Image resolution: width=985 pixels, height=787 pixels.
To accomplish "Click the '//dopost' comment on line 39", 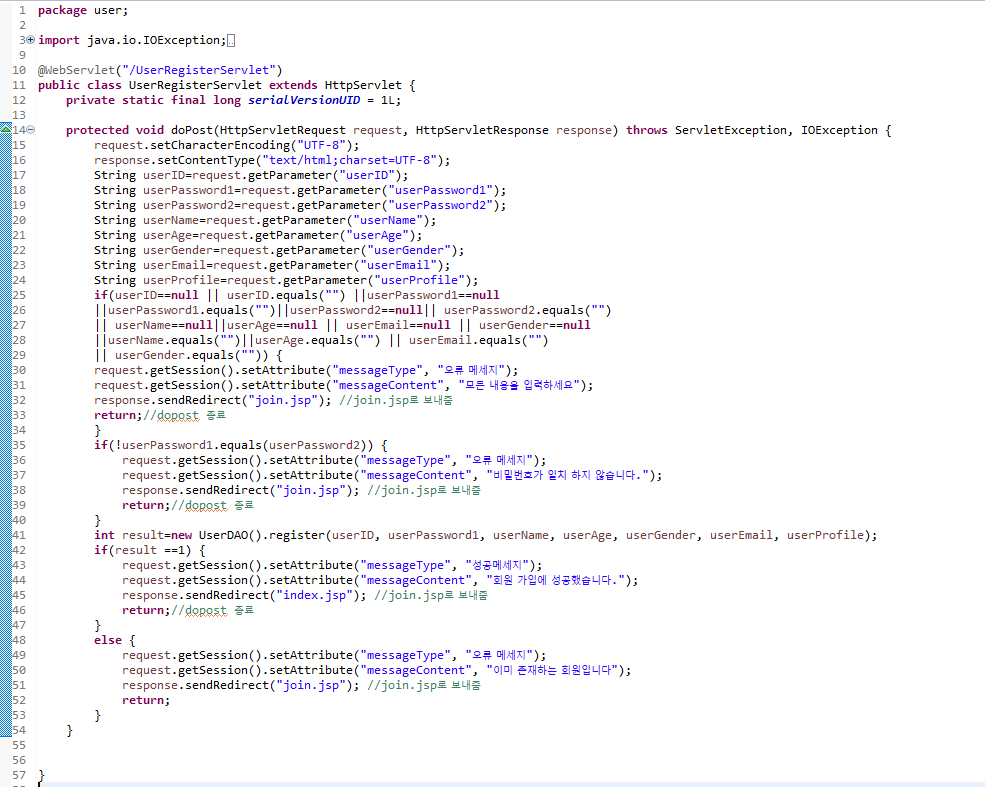I will click(x=199, y=506).
